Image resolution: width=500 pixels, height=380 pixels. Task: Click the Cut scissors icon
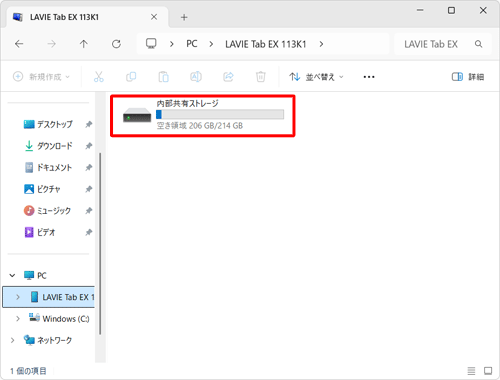coord(99,77)
